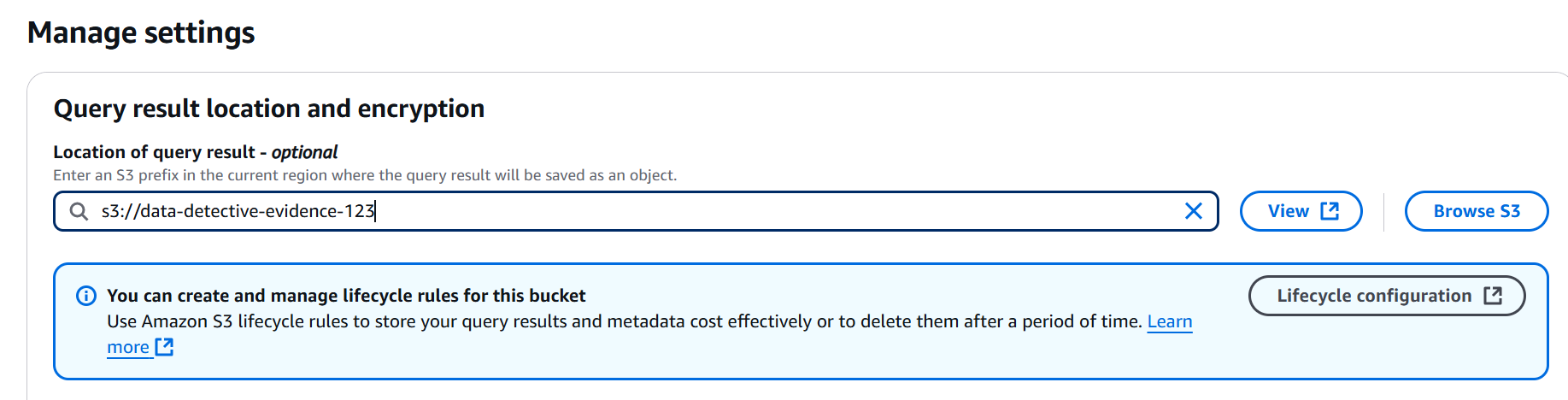Click the external-link icon inside View button

(x=1330, y=211)
